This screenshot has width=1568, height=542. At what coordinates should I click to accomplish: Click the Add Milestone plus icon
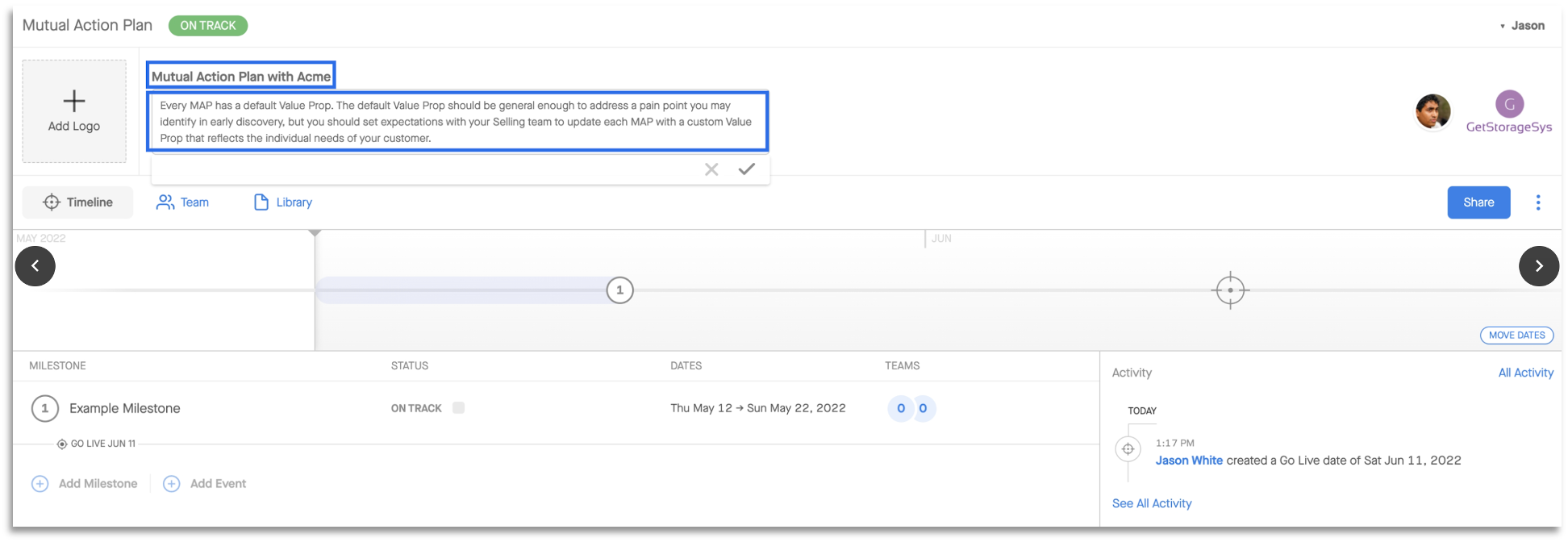click(x=40, y=484)
